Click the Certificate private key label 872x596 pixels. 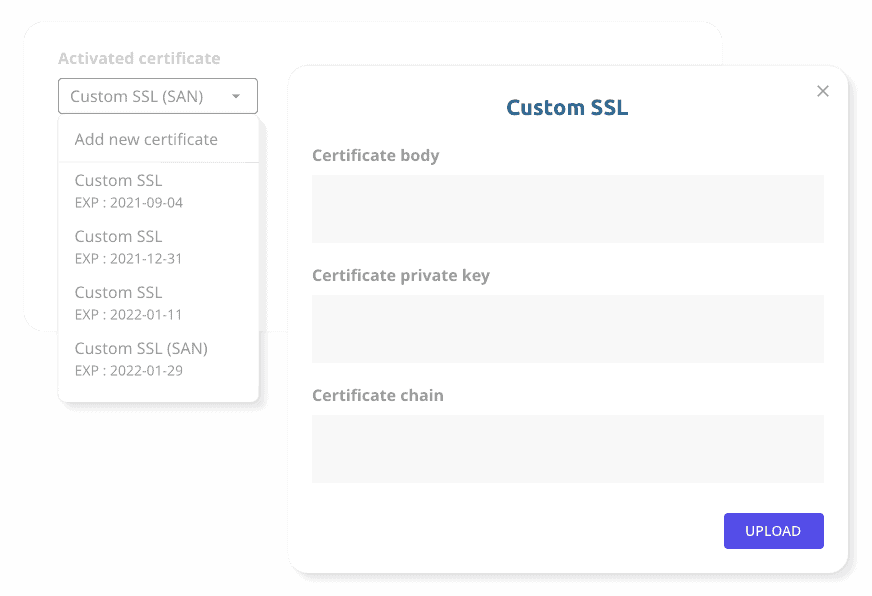pyautogui.click(x=401, y=276)
